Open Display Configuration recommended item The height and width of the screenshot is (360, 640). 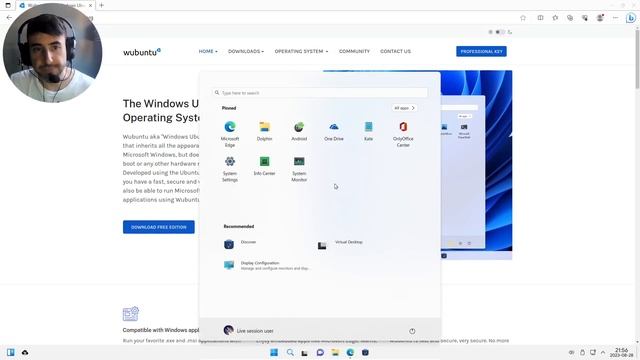tap(267, 266)
